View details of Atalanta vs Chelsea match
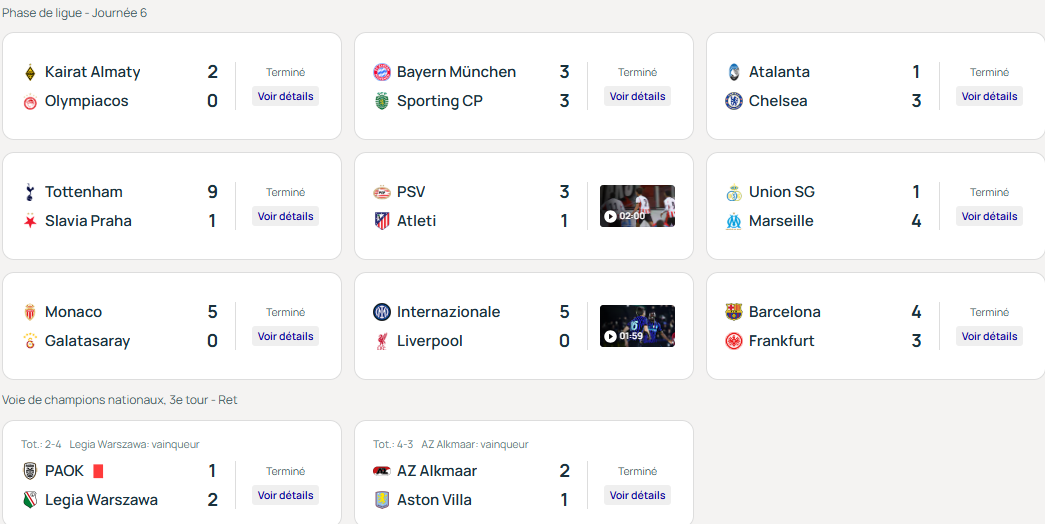This screenshot has height=524, width=1045. point(989,97)
